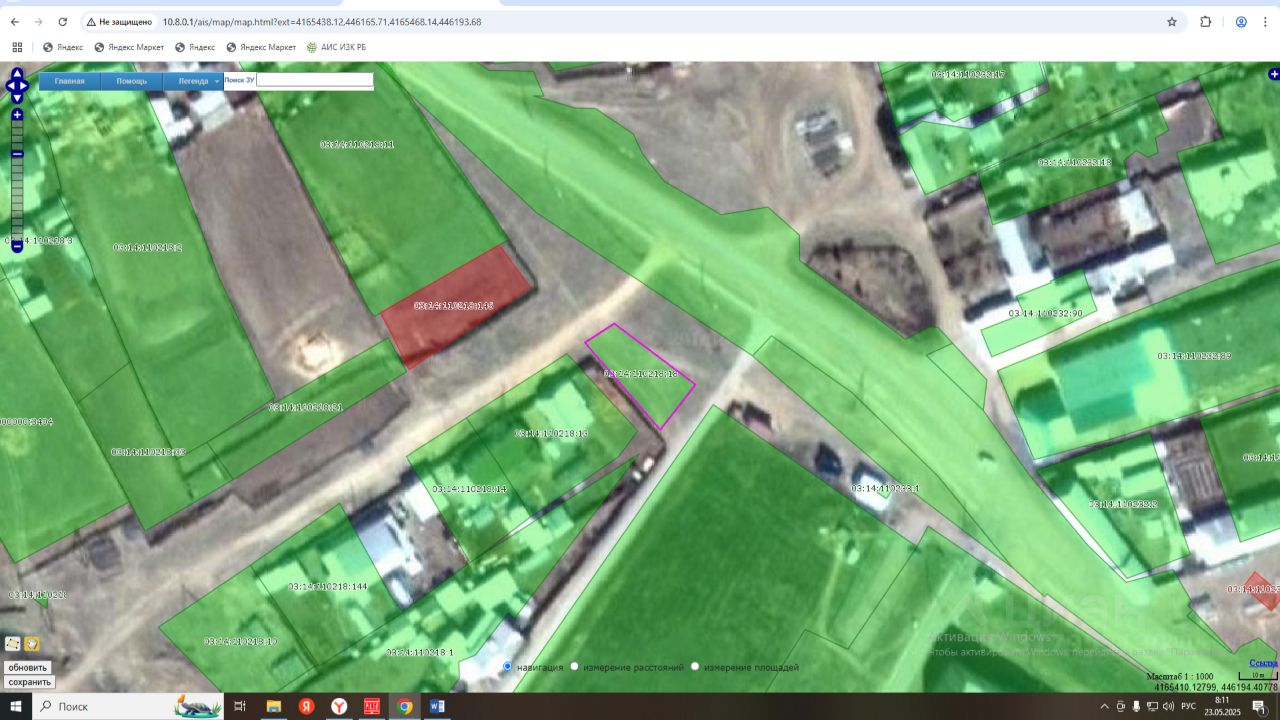This screenshot has height=720, width=1280.
Task: Open the browser extensions puzzle icon
Action: (1206, 21)
